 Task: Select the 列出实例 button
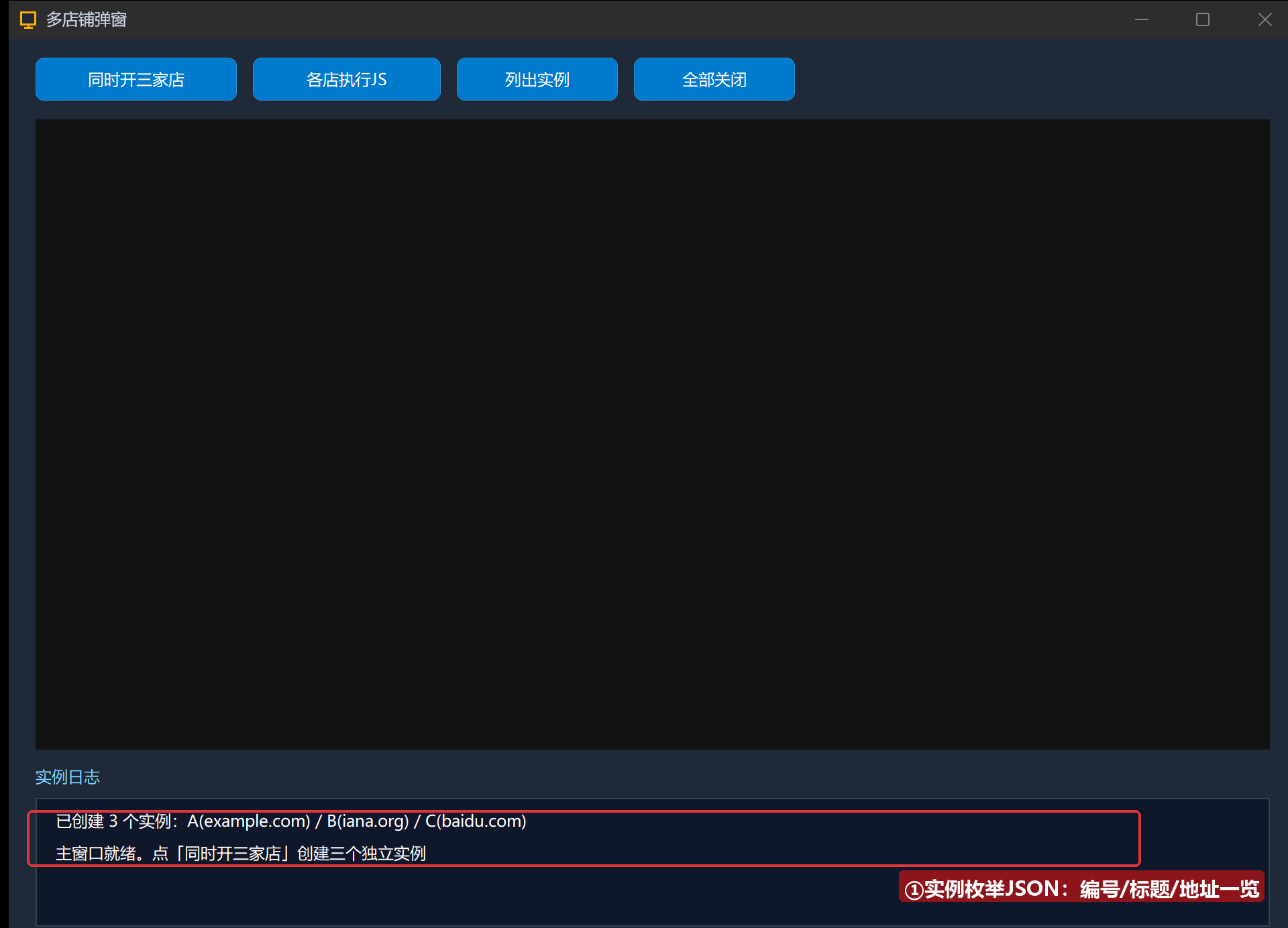click(x=537, y=79)
